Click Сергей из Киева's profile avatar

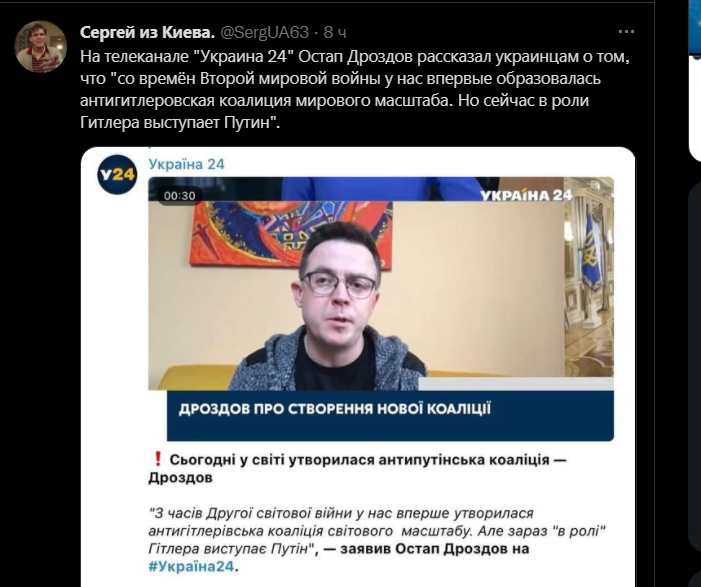[41, 46]
